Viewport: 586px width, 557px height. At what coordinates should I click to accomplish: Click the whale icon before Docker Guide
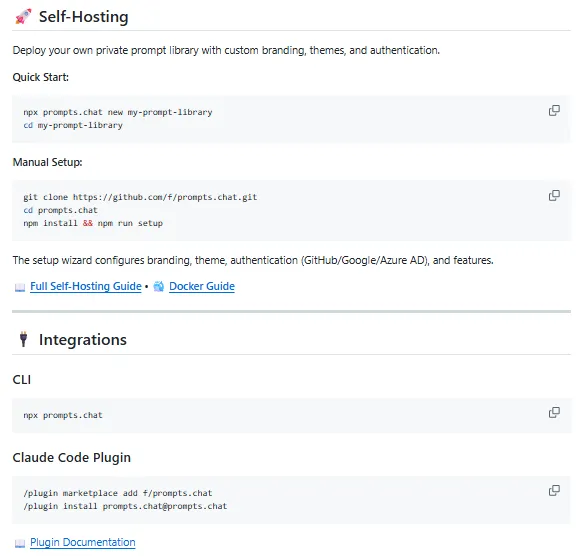click(159, 286)
